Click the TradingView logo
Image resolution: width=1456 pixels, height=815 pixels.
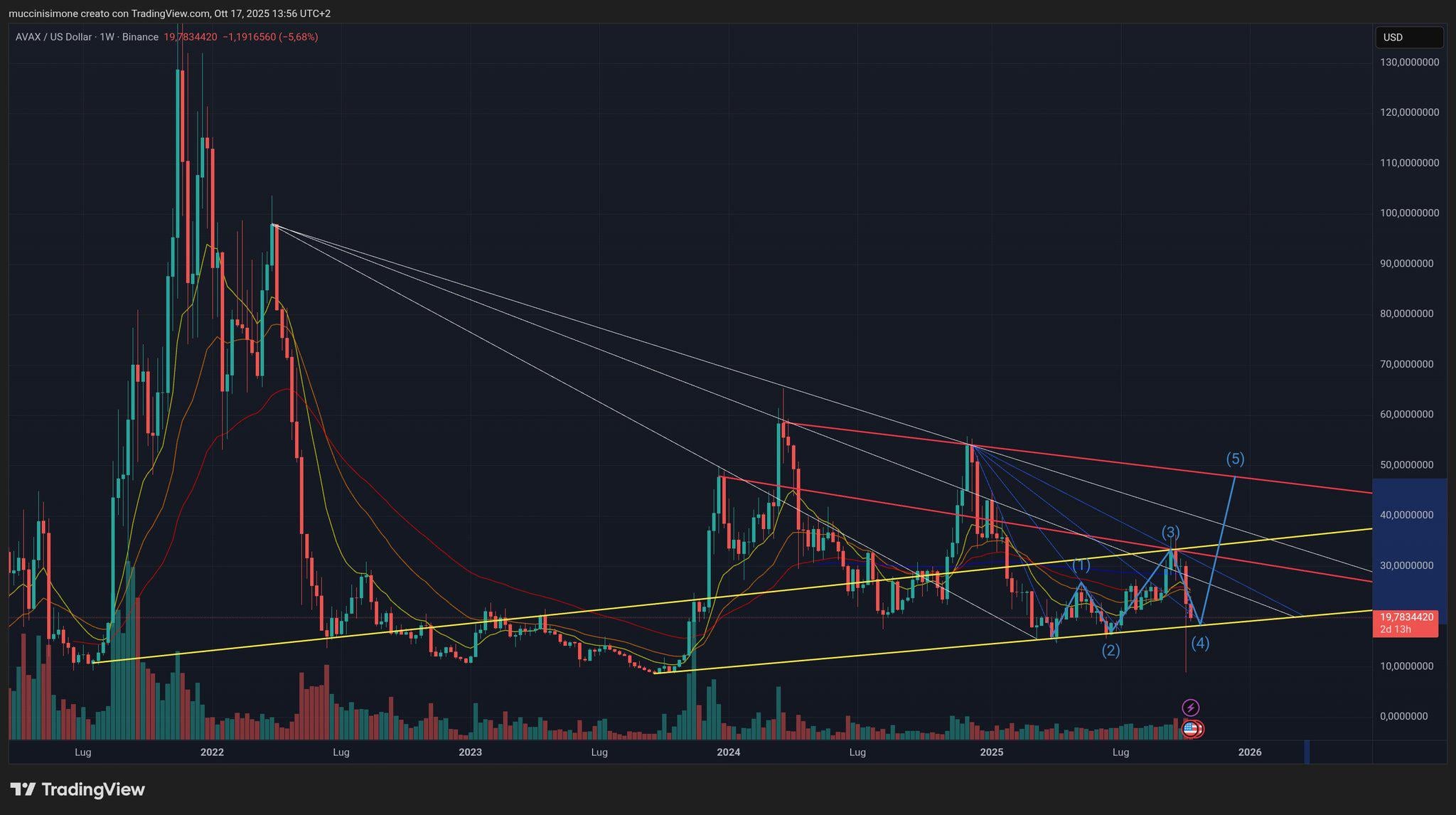point(77,789)
